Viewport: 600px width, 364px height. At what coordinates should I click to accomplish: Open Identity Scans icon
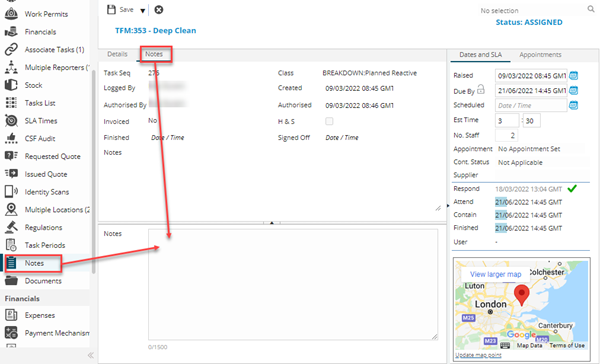click(x=11, y=191)
